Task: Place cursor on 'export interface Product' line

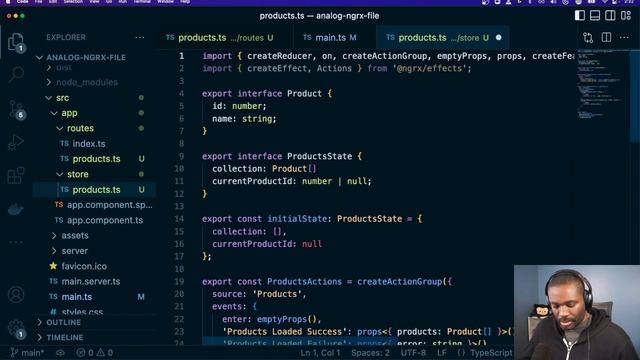Action: pyautogui.click(x=267, y=93)
